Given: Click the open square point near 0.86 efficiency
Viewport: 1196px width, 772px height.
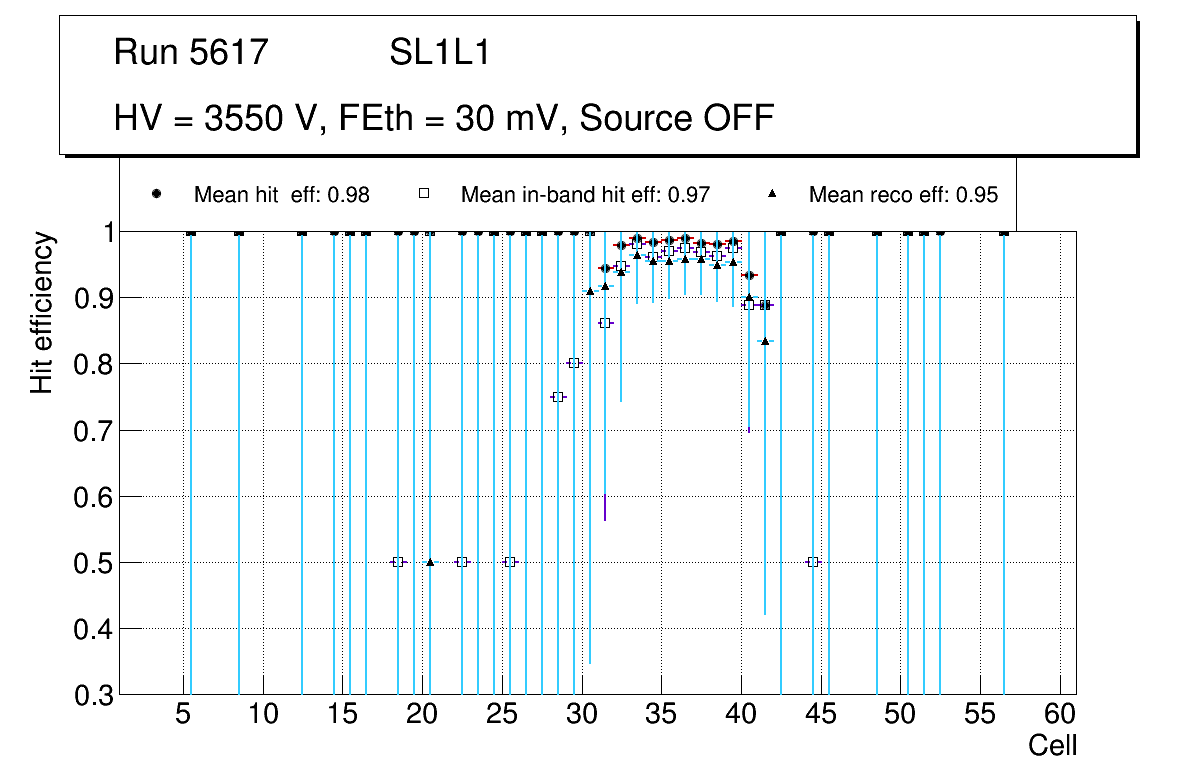Looking at the screenshot, I should coord(605,323).
